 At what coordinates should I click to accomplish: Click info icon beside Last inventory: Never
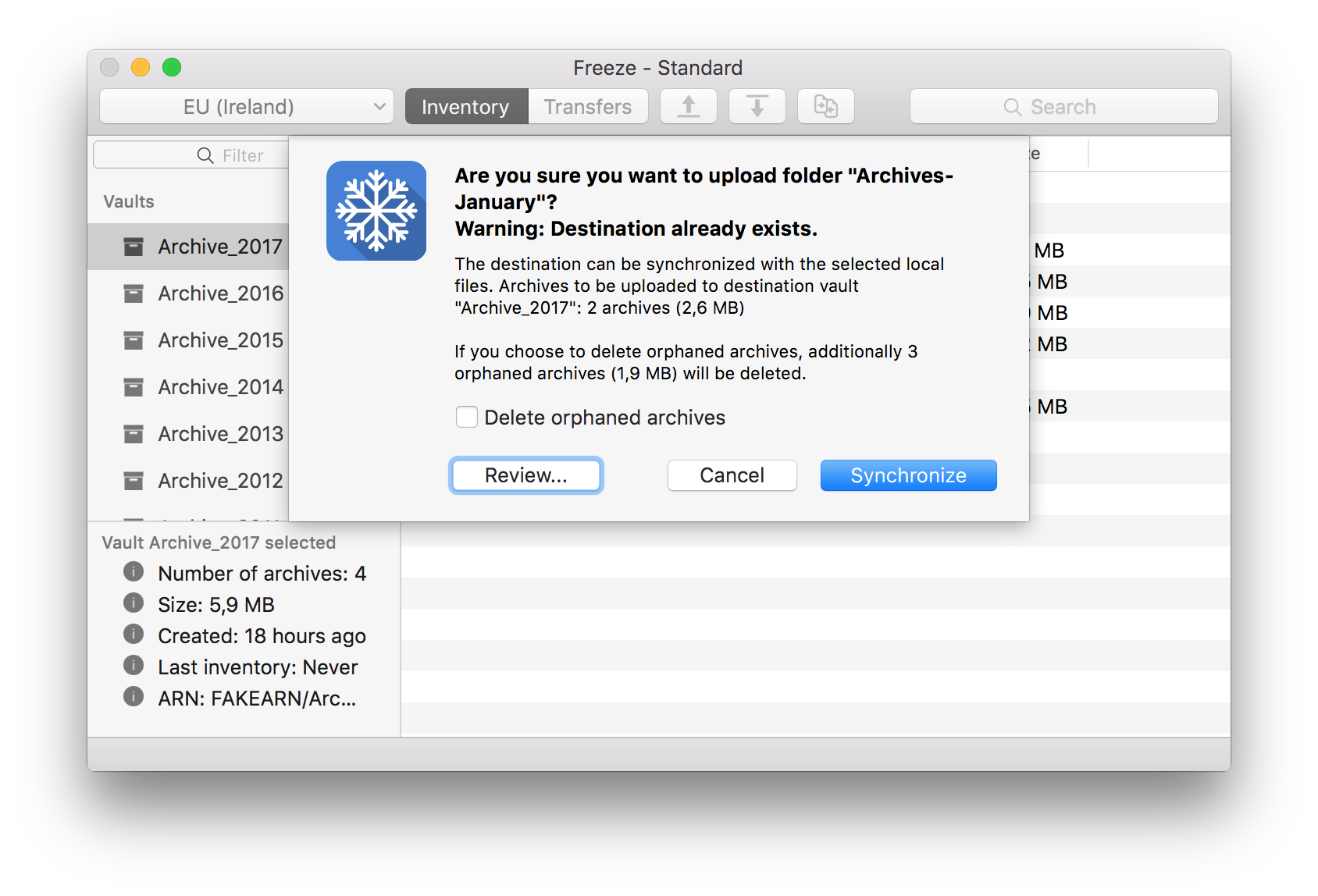click(x=134, y=665)
